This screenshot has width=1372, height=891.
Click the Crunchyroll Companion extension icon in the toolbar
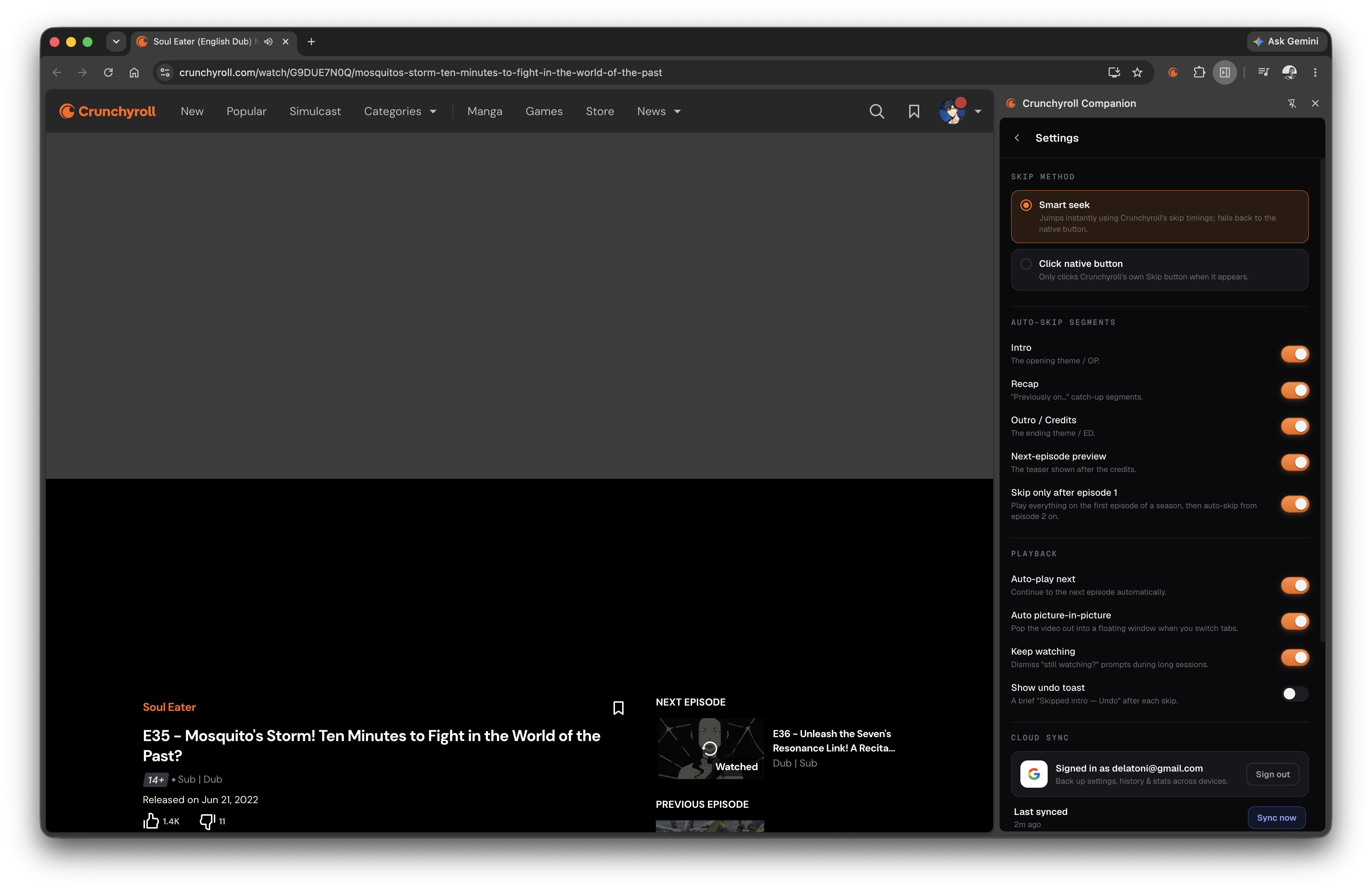tap(1173, 72)
